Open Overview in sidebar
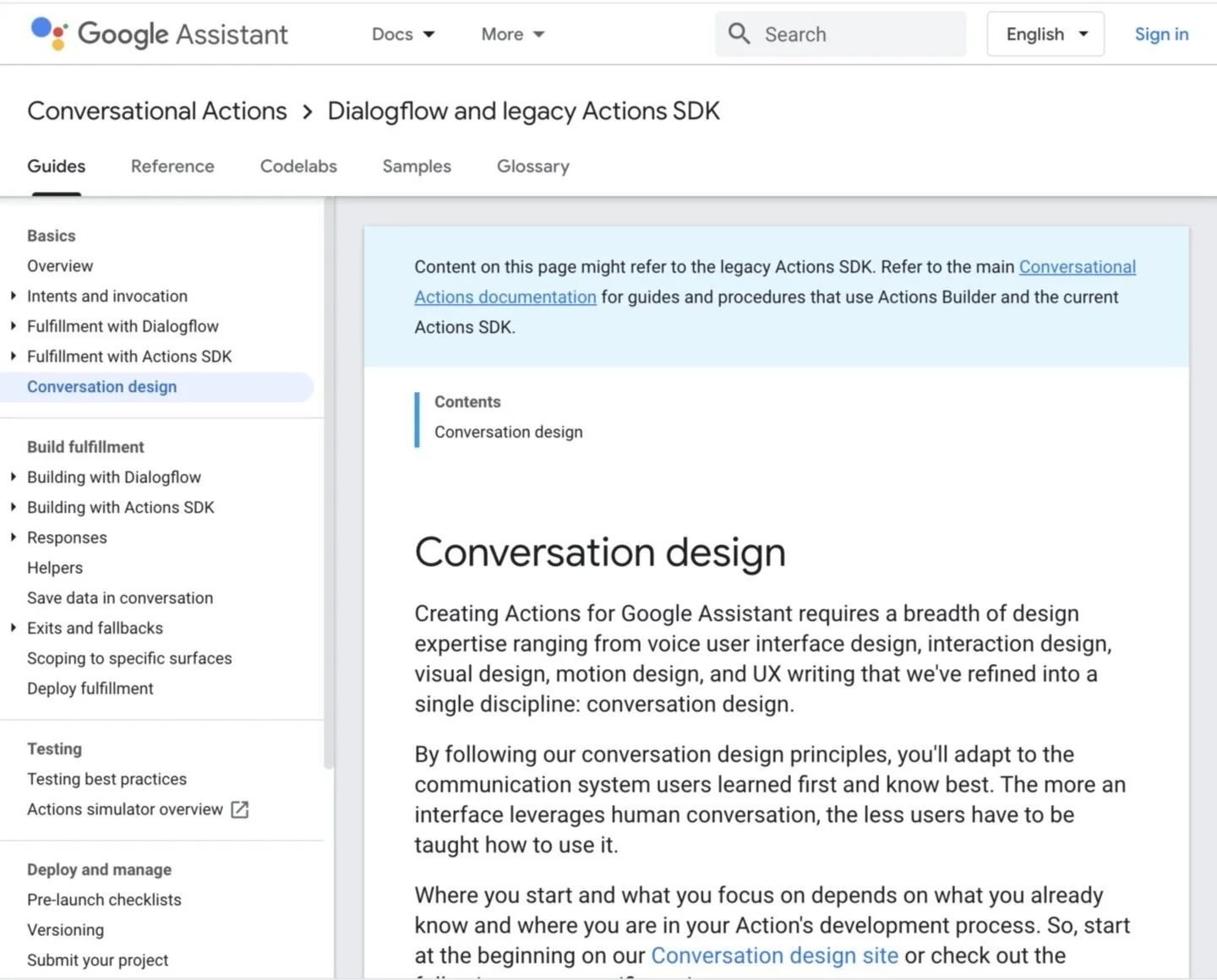 [x=60, y=266]
